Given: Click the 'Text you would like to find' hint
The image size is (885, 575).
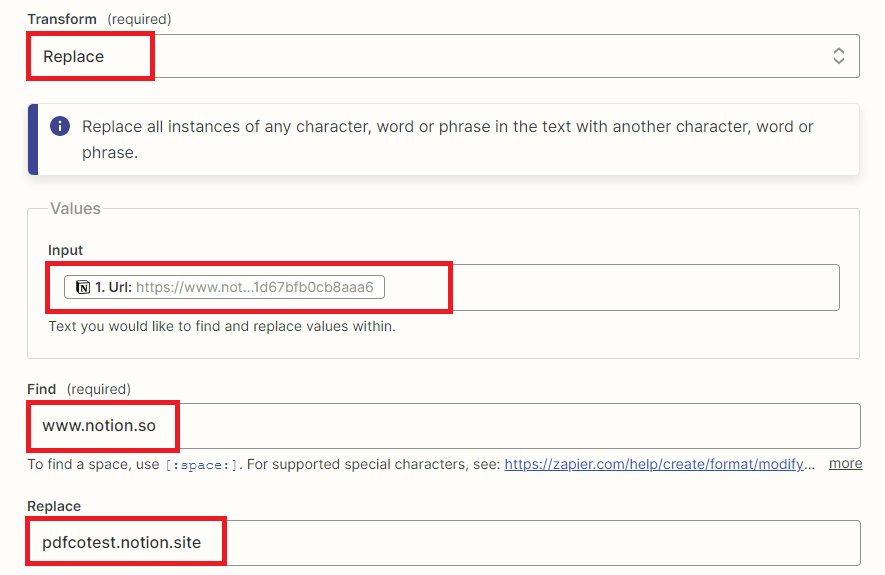Looking at the screenshot, I should click(x=222, y=326).
